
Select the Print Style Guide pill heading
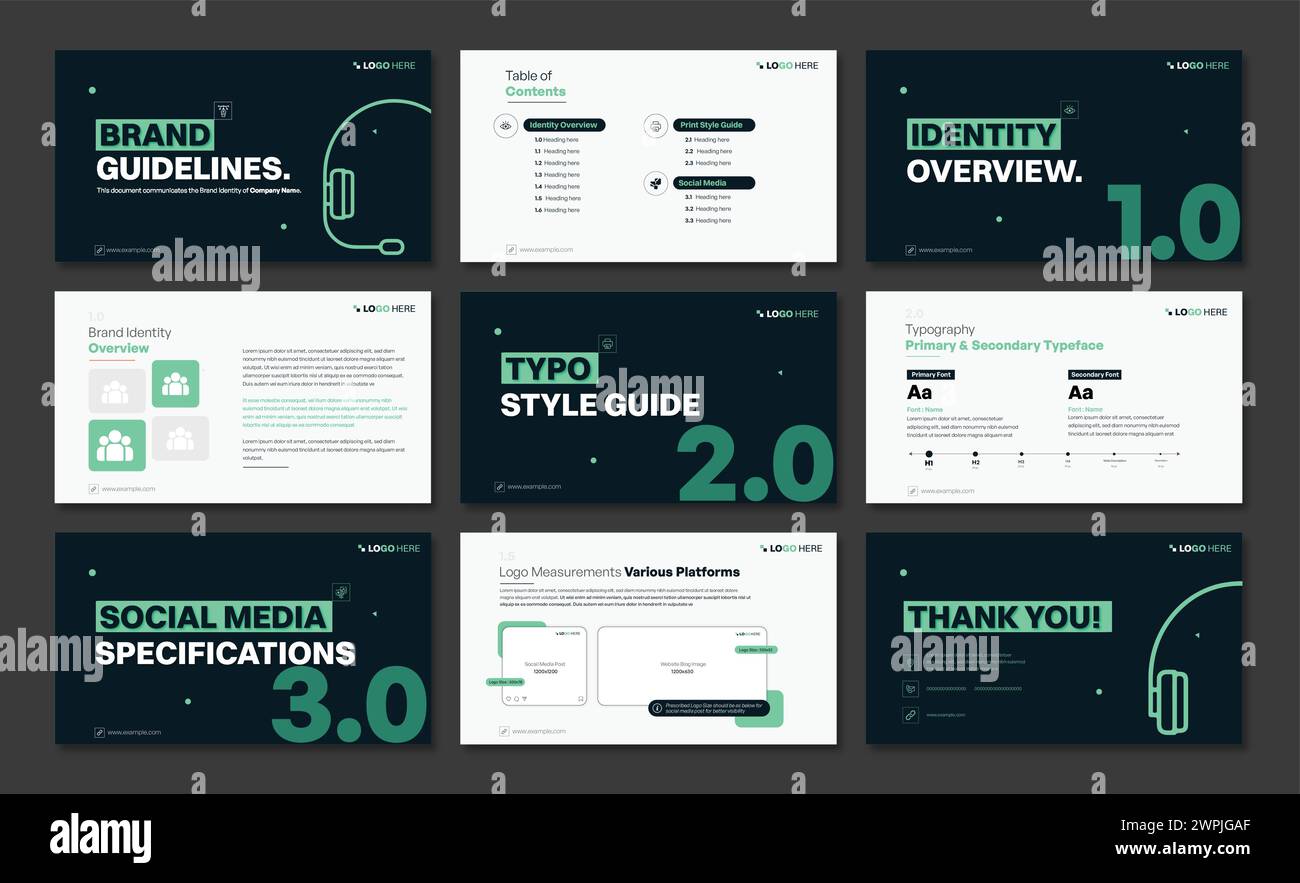714,125
